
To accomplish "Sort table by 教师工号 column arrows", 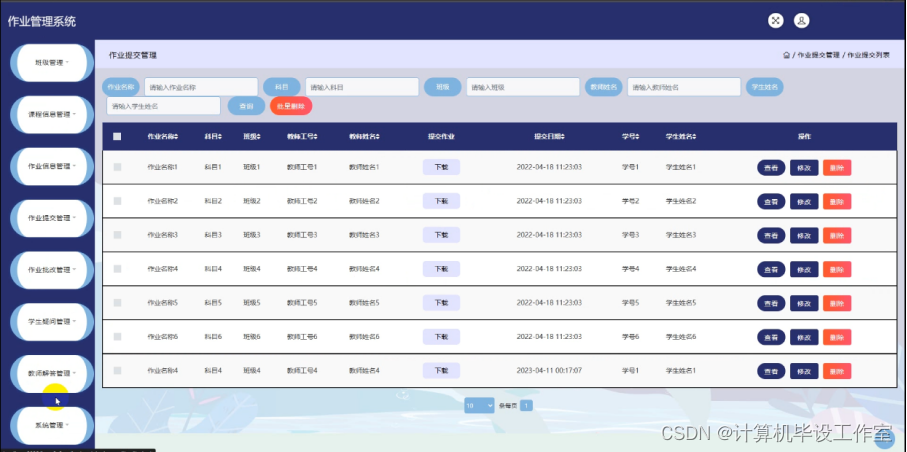I will pyautogui.click(x=315, y=137).
